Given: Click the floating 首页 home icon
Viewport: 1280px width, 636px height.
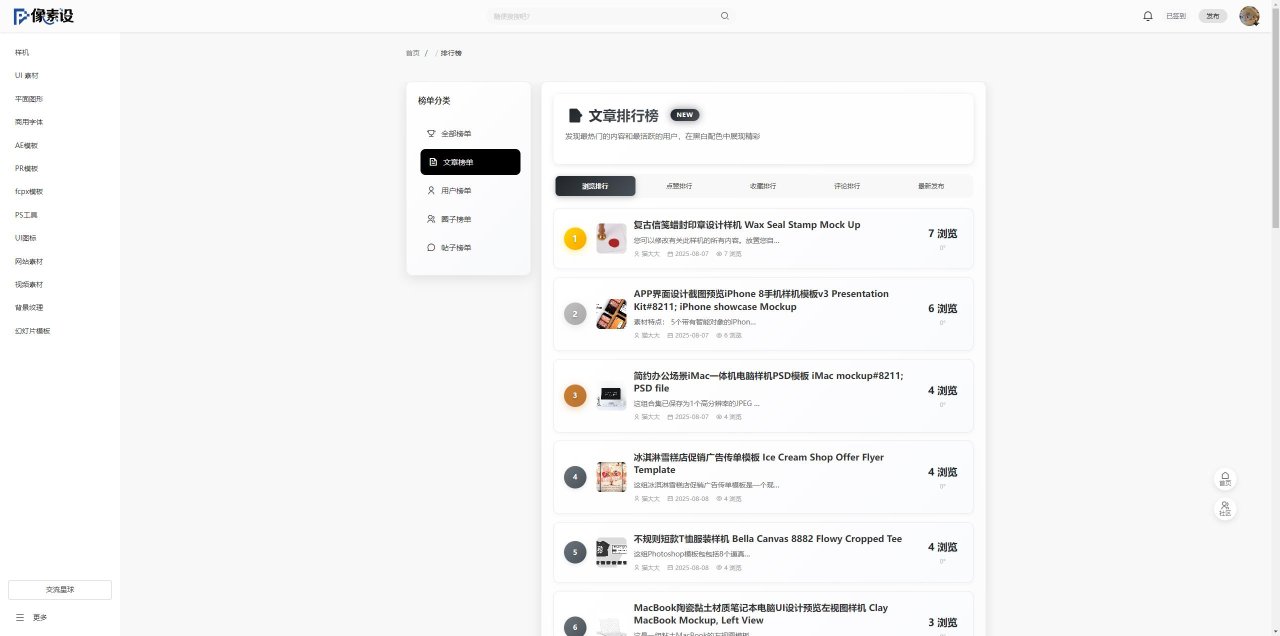Looking at the screenshot, I should 1225,479.
